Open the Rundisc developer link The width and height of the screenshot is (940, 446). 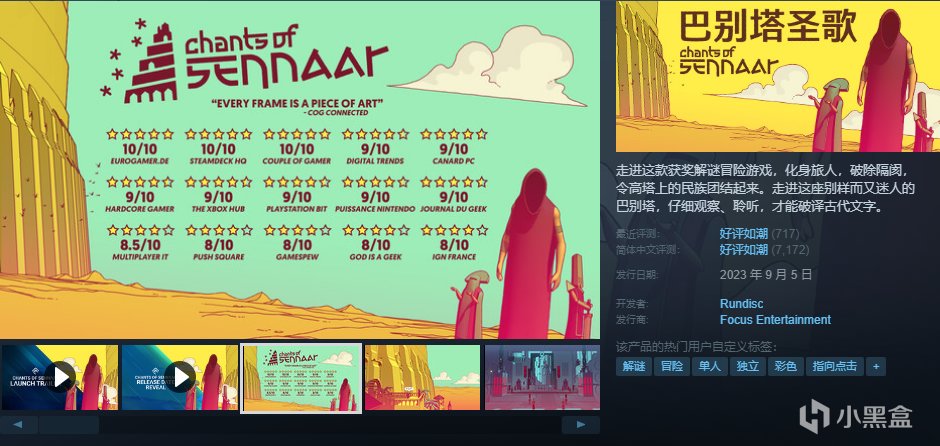pos(742,304)
